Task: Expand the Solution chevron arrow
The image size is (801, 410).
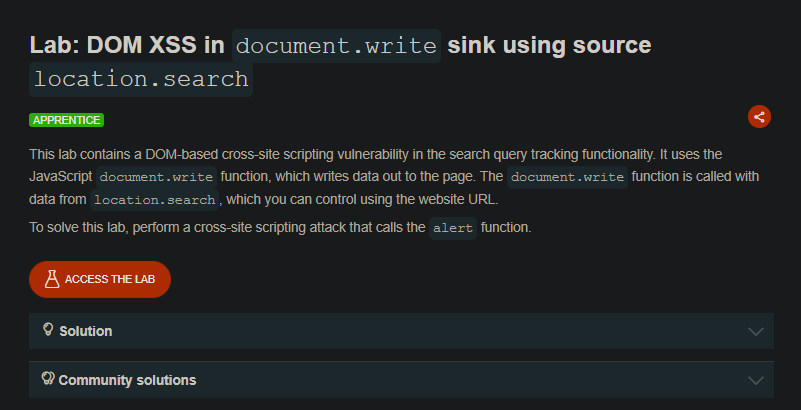Action: click(x=756, y=331)
